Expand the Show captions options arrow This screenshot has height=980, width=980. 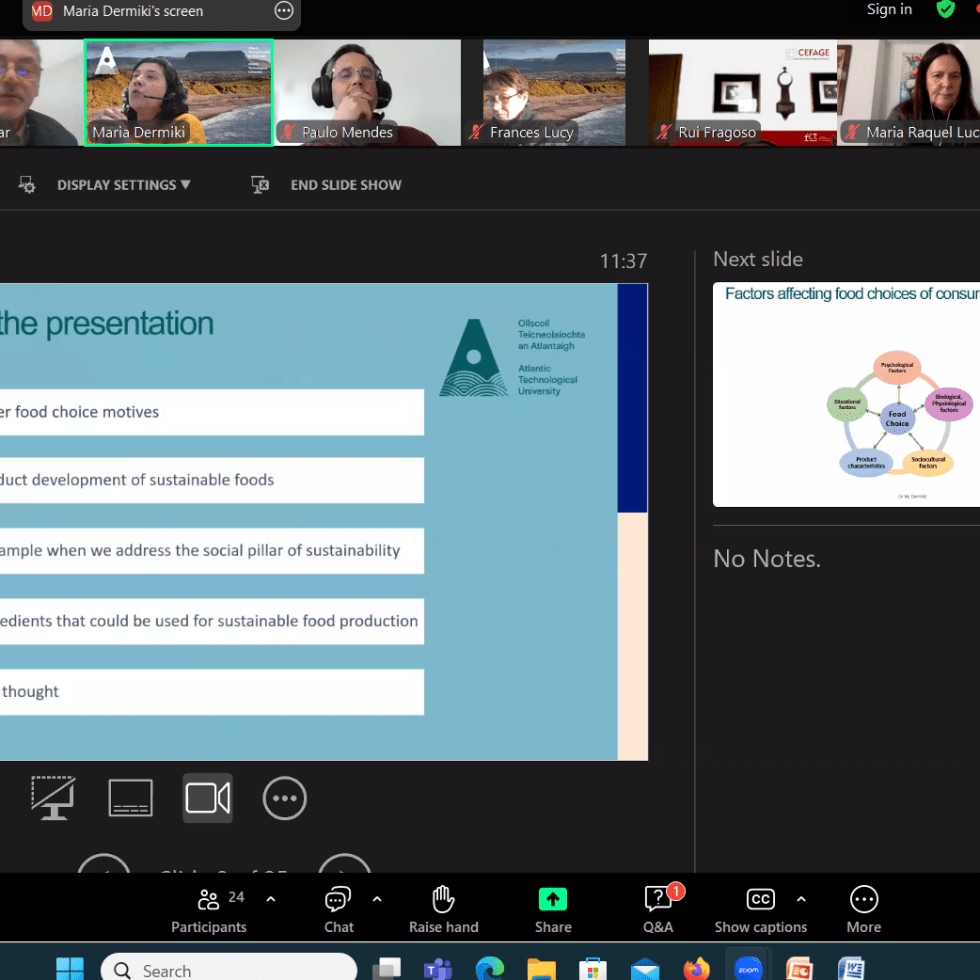[801, 899]
